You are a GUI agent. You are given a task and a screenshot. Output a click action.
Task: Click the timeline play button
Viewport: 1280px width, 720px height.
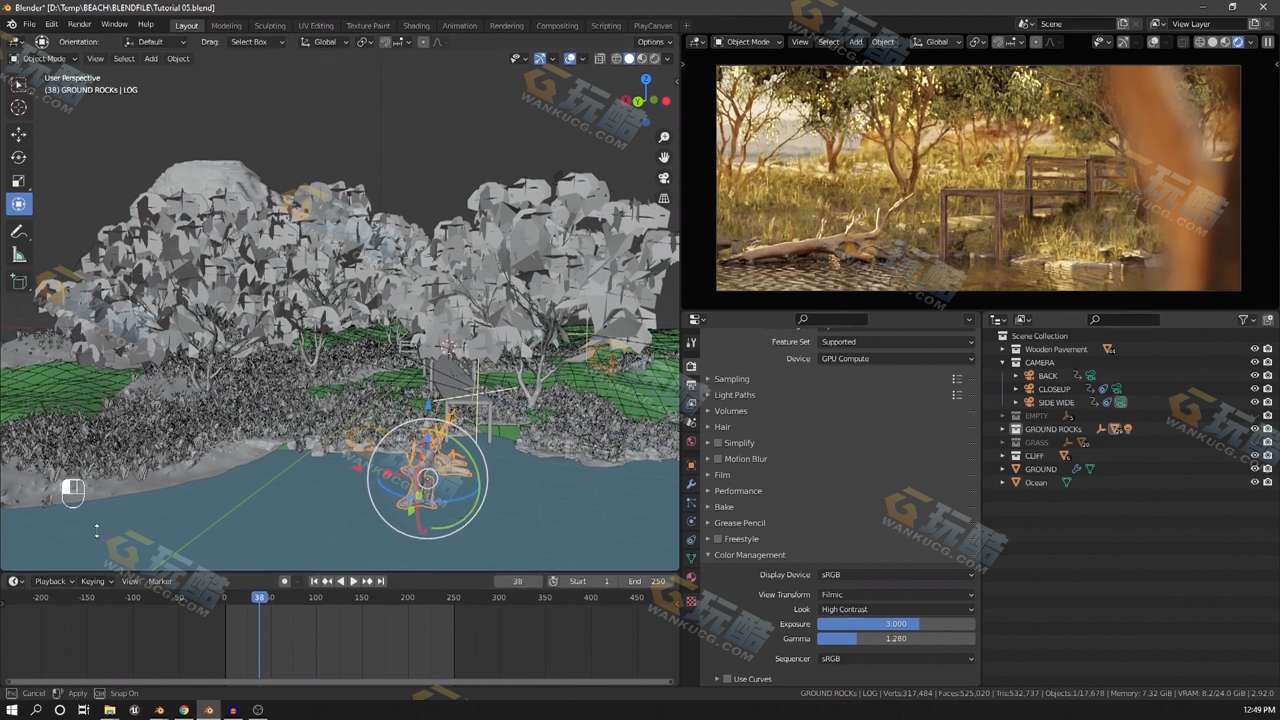353,581
